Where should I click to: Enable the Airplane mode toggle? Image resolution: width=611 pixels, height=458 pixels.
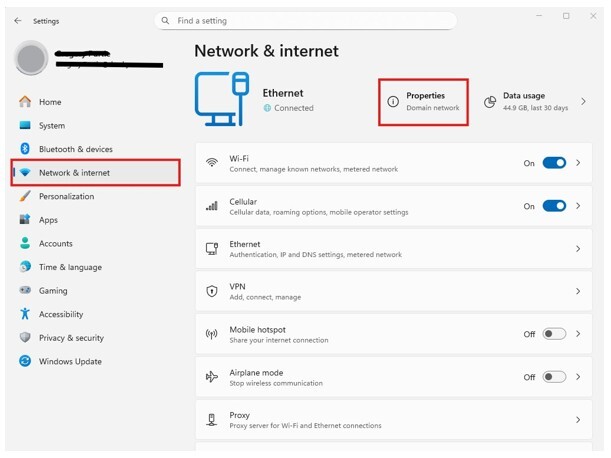(x=554, y=377)
